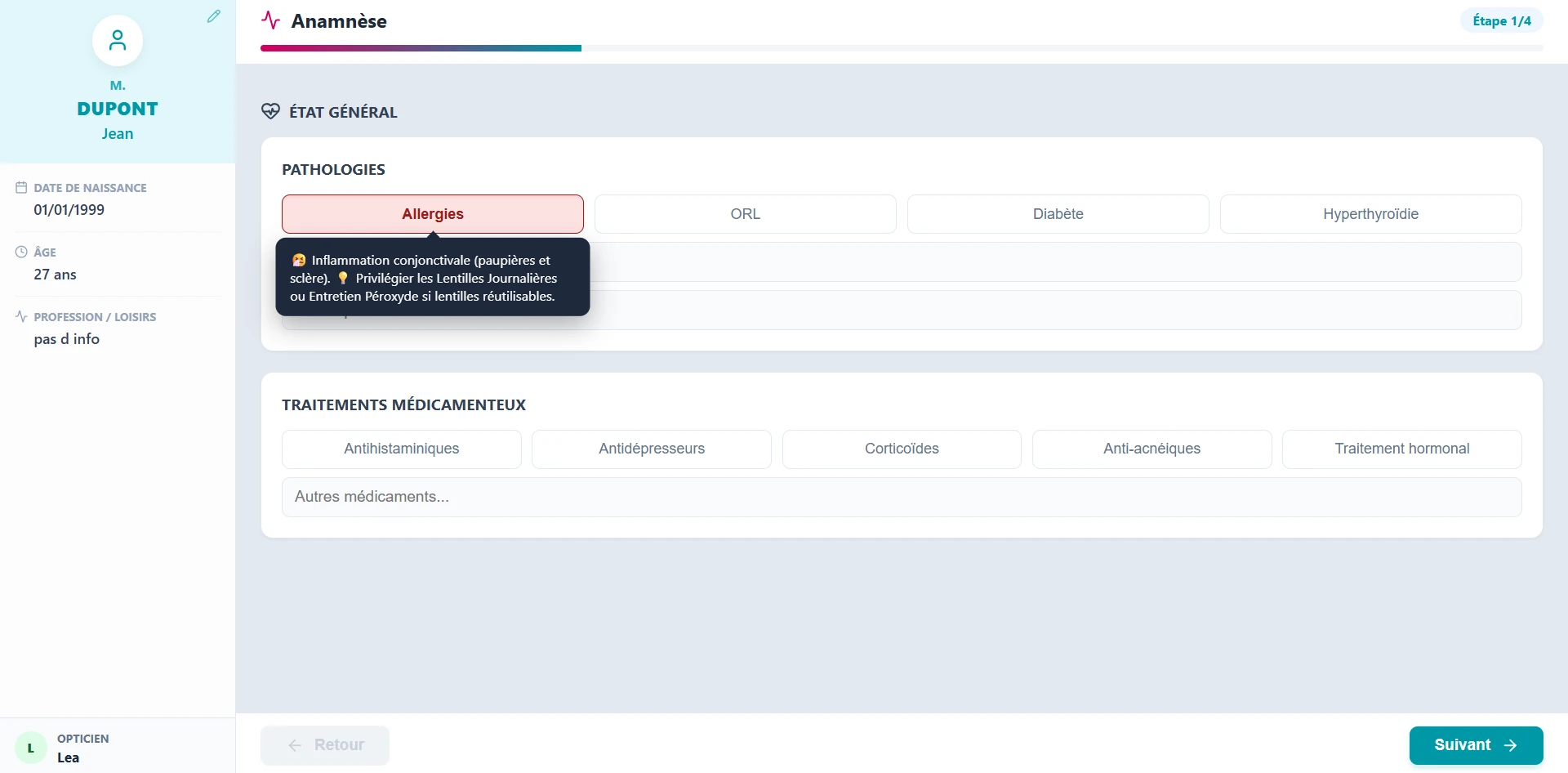Click the activity icon beside Profession / Loisirs
Viewport: 1568px width, 773px height.
(21, 316)
